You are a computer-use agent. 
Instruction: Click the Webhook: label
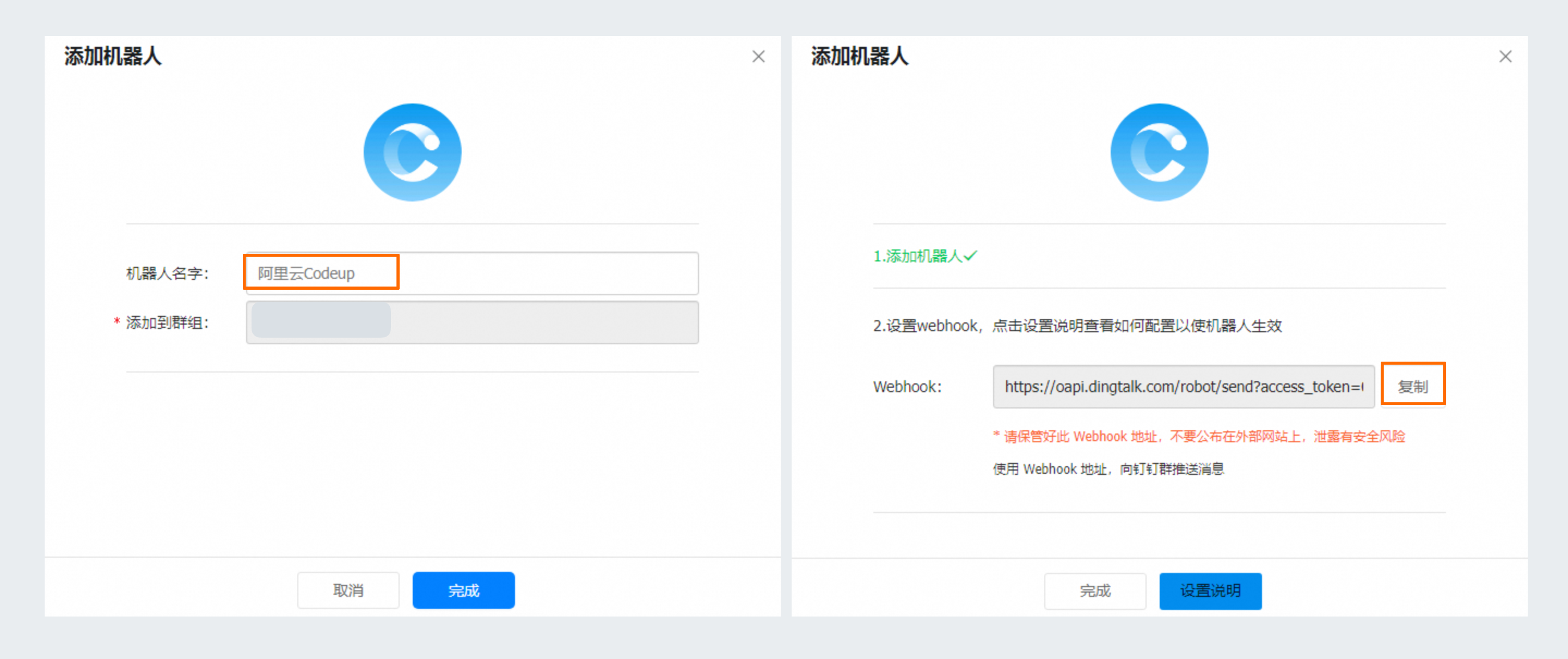click(907, 386)
